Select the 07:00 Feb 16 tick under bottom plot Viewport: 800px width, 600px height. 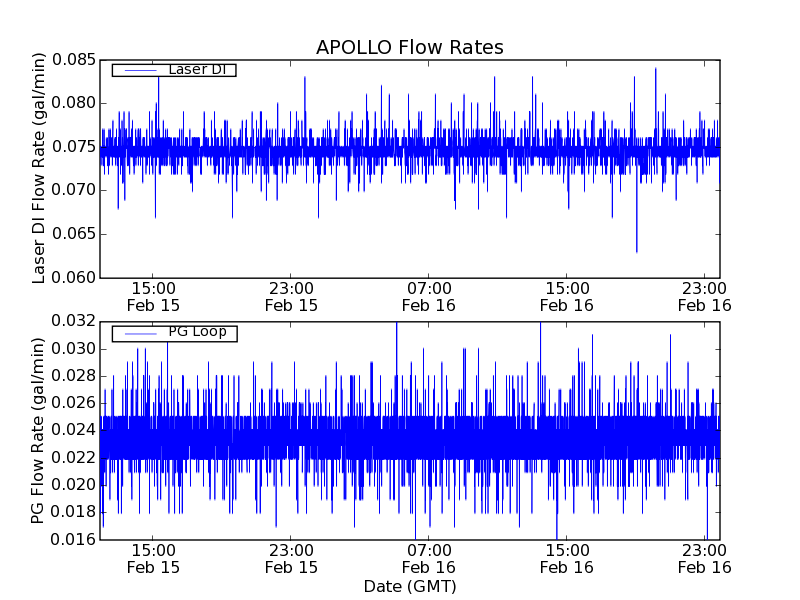click(429, 558)
